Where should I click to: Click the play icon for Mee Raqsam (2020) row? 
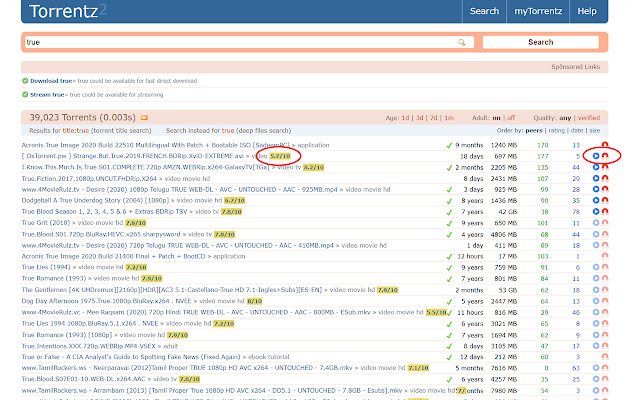coord(596,312)
